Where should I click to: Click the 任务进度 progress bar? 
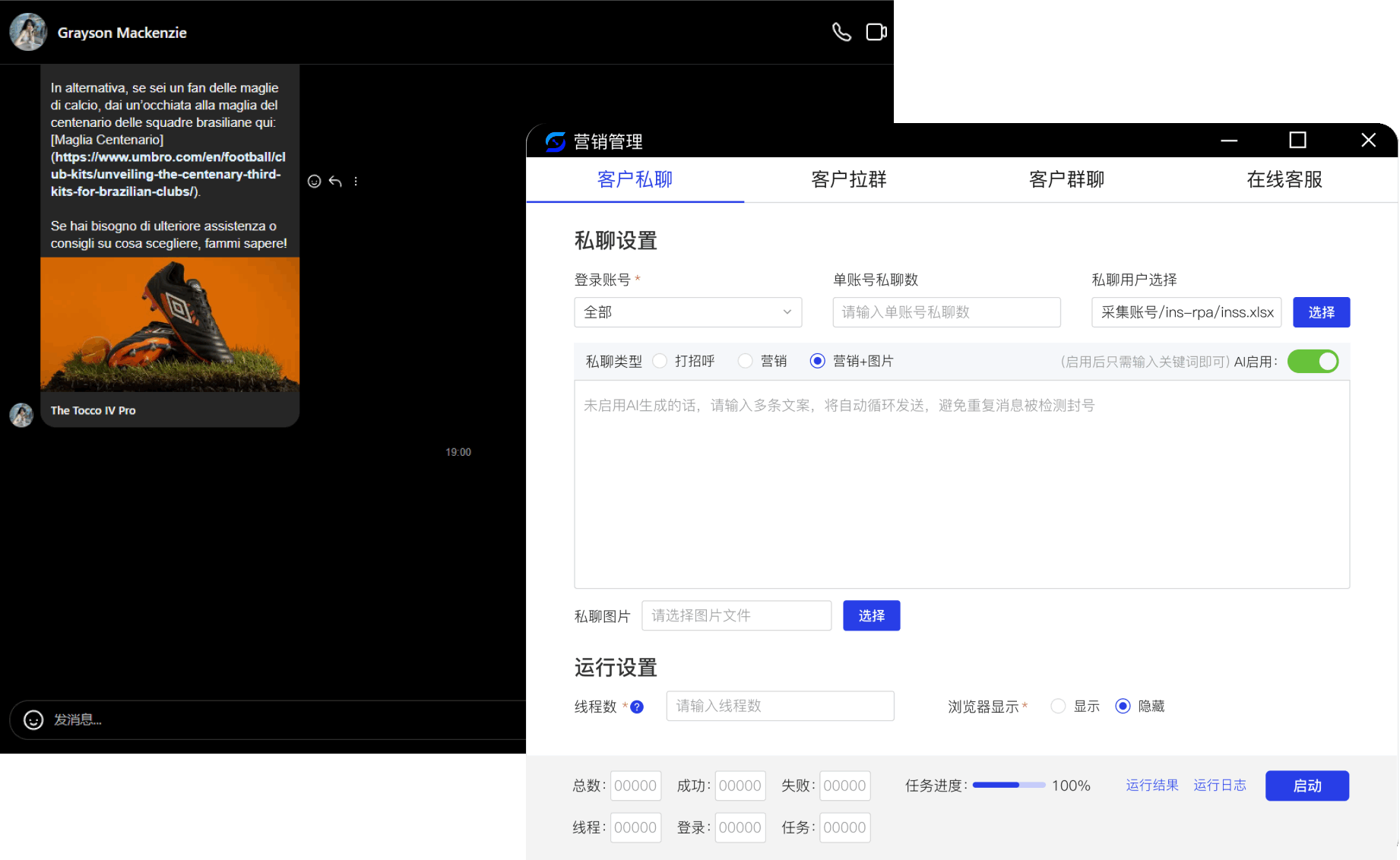(1009, 786)
